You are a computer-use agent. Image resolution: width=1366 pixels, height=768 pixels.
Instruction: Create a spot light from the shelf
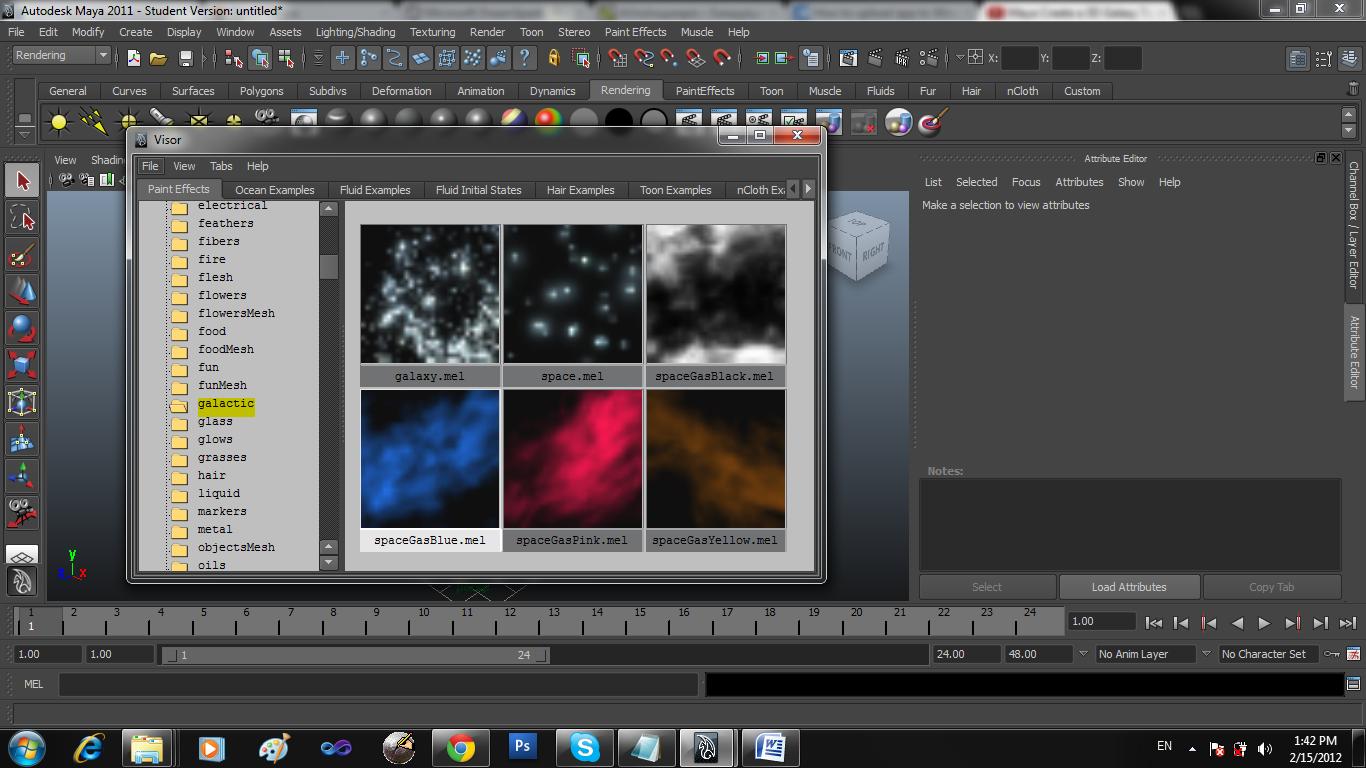click(161, 118)
